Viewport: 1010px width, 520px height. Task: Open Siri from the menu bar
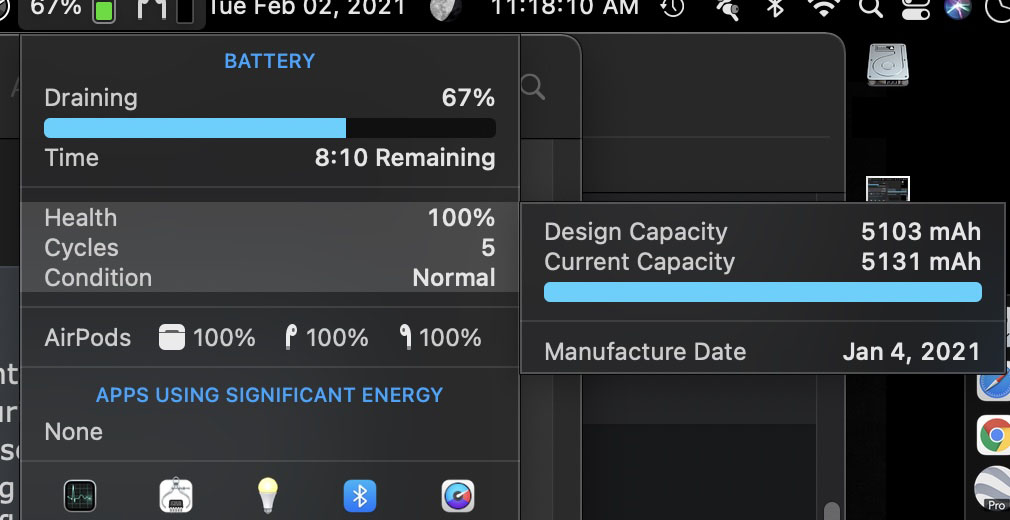click(958, 8)
